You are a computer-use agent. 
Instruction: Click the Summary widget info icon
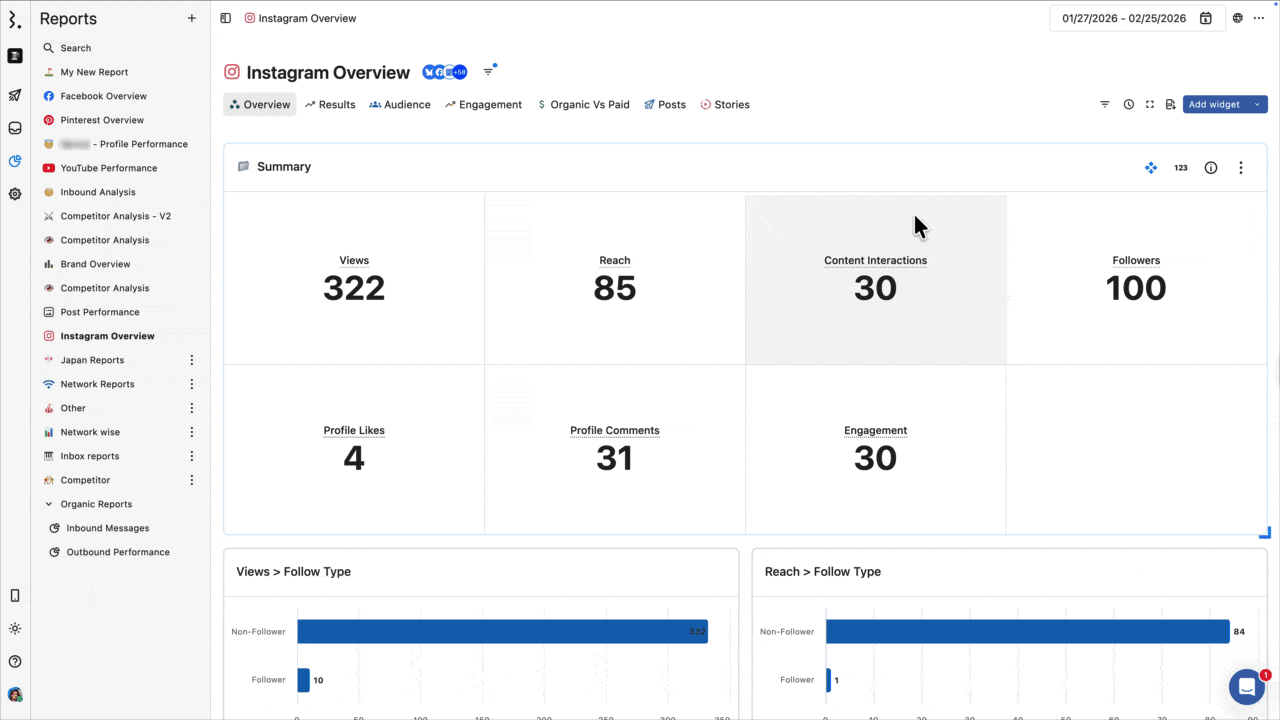pos(1210,168)
